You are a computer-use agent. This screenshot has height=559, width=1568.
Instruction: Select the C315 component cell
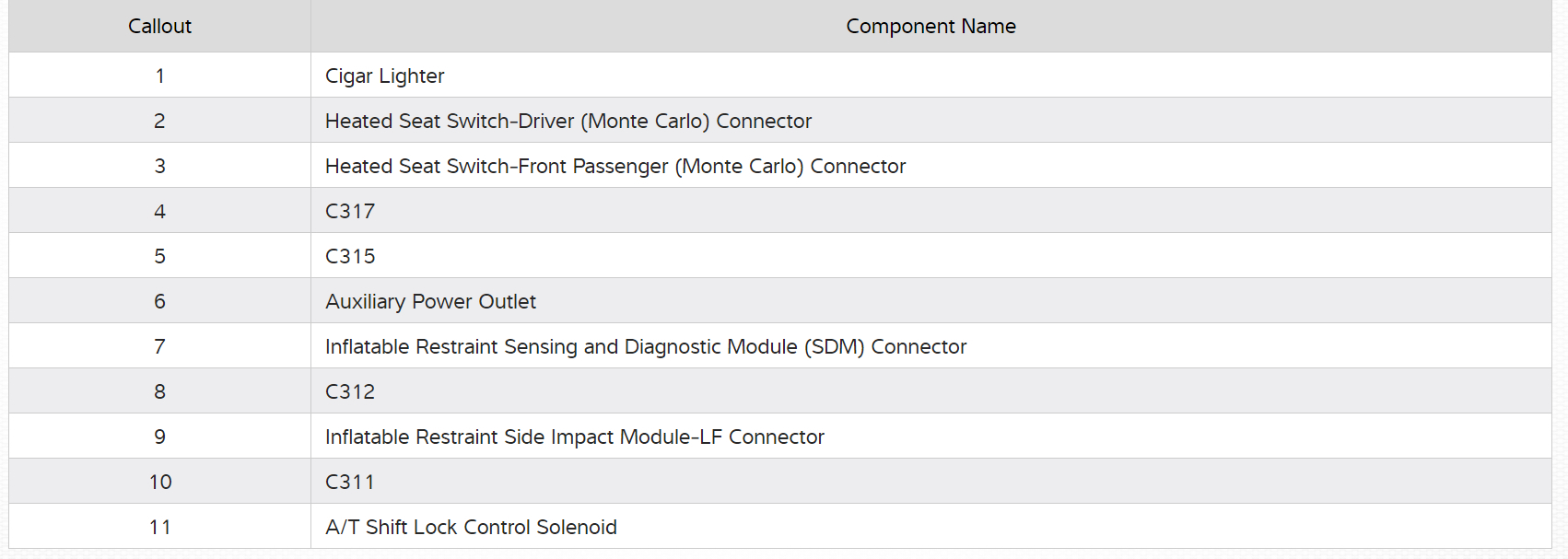pos(350,257)
